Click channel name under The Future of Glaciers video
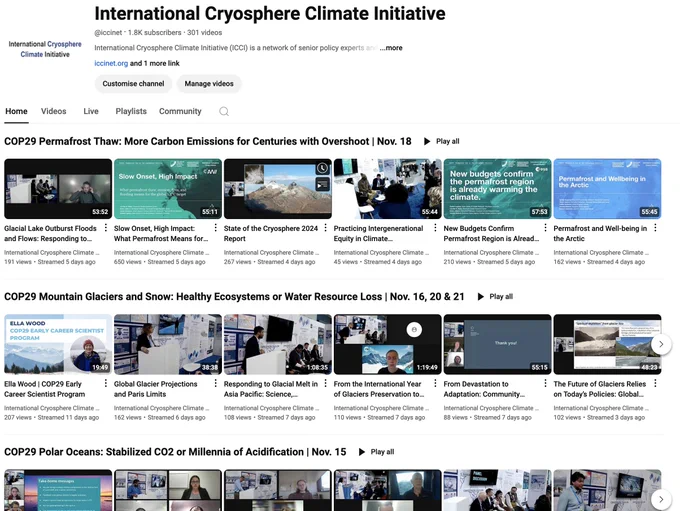680x511 pixels. 601,408
